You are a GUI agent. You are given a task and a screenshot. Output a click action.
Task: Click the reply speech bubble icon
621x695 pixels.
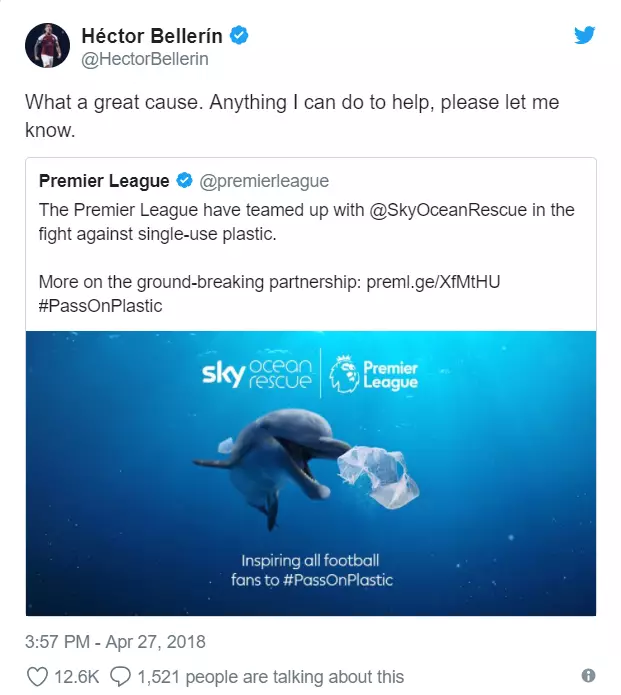click(x=121, y=677)
